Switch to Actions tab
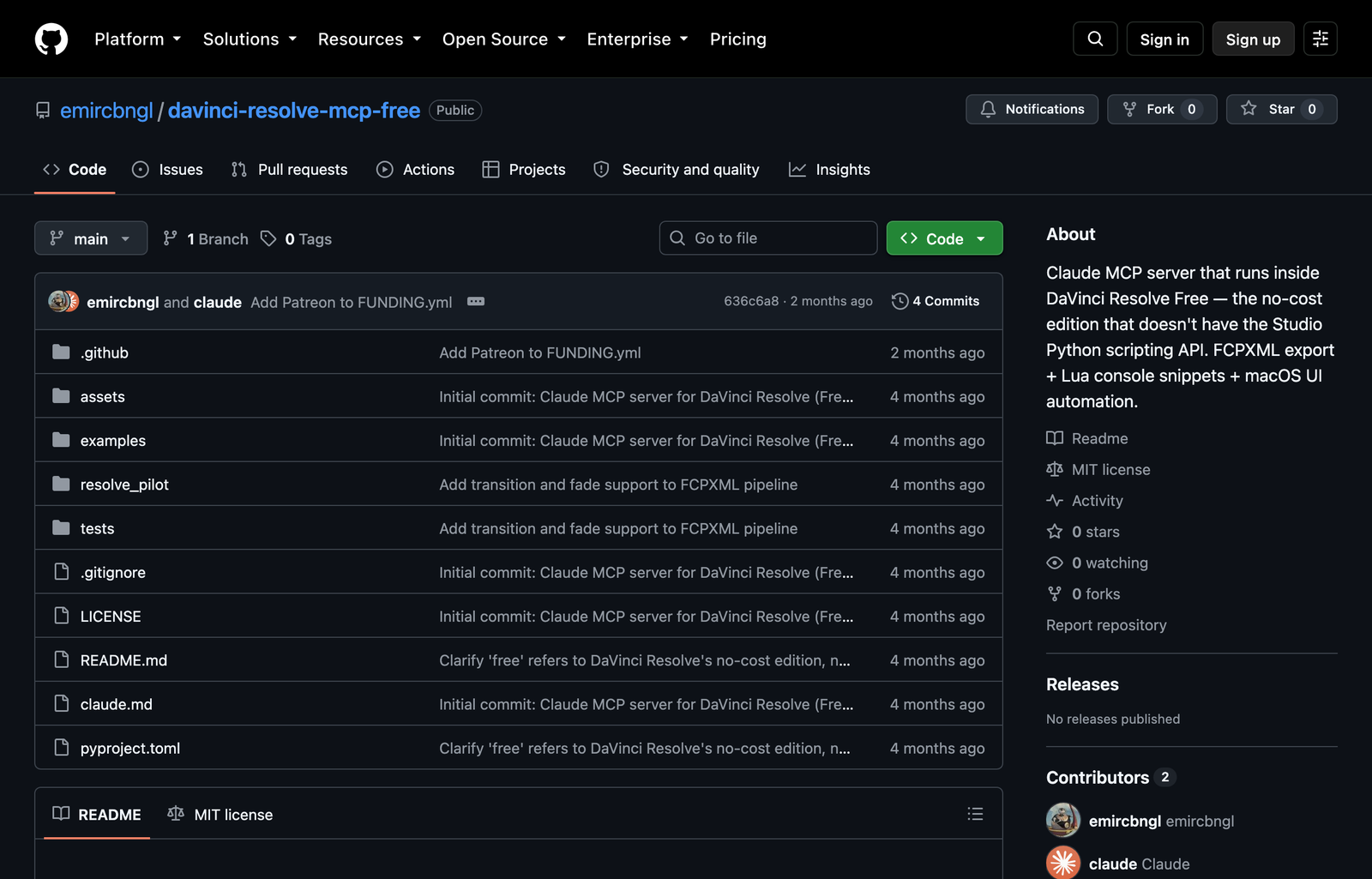The height and width of the screenshot is (879, 1372). [415, 170]
